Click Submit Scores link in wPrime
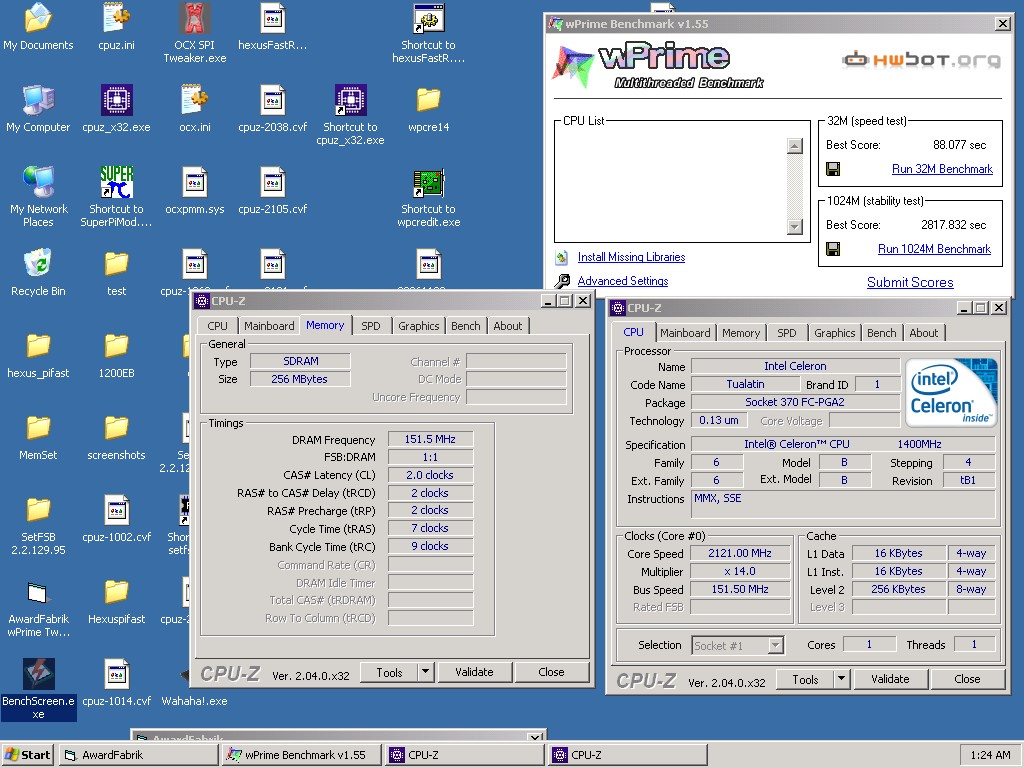The height and width of the screenshot is (768, 1024). [x=910, y=282]
